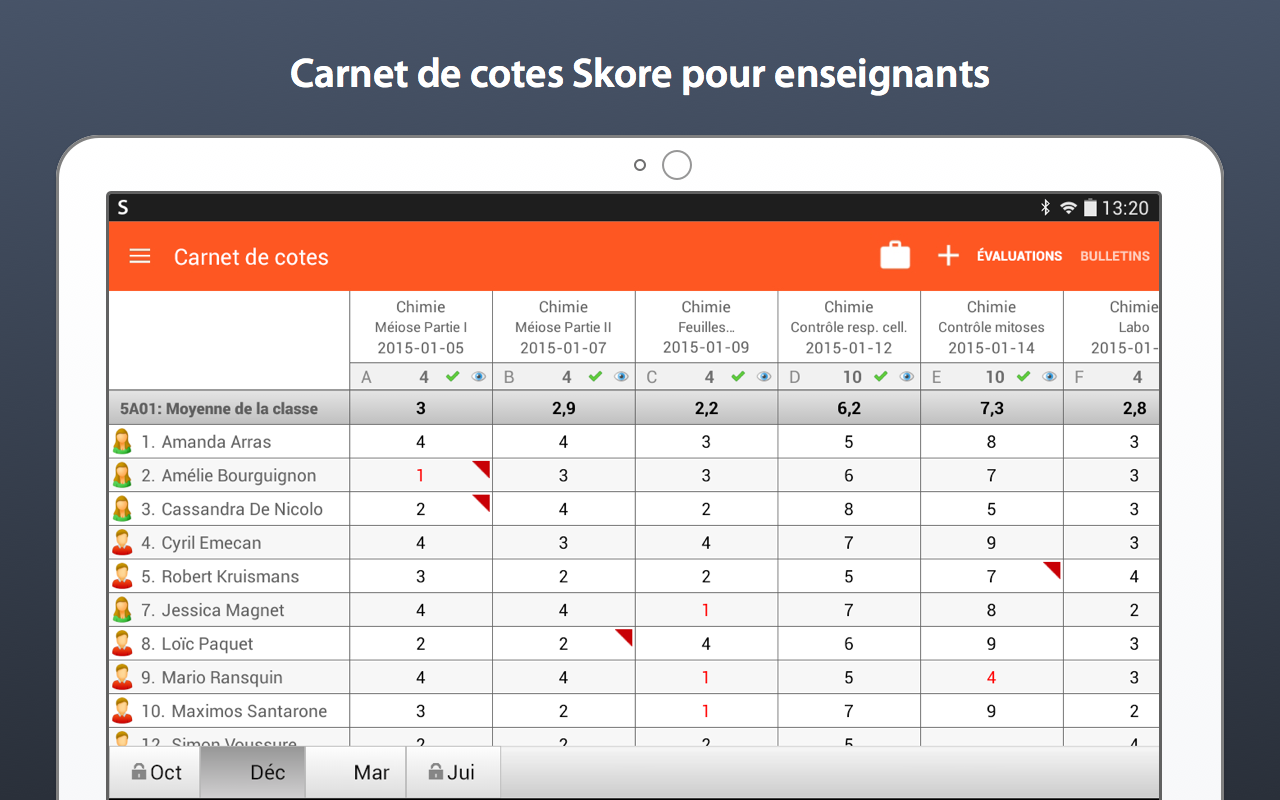The image size is (1280, 800).
Task: Click the lock icon on the Oct tab
Action: (x=139, y=771)
